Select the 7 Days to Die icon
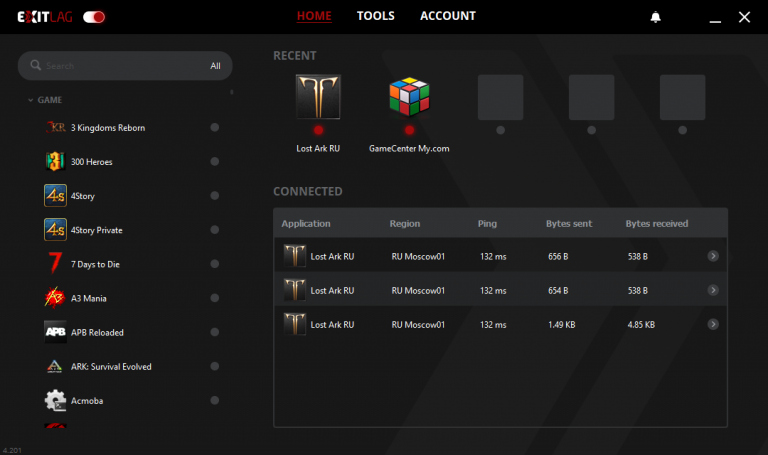768x455 pixels. 55,263
